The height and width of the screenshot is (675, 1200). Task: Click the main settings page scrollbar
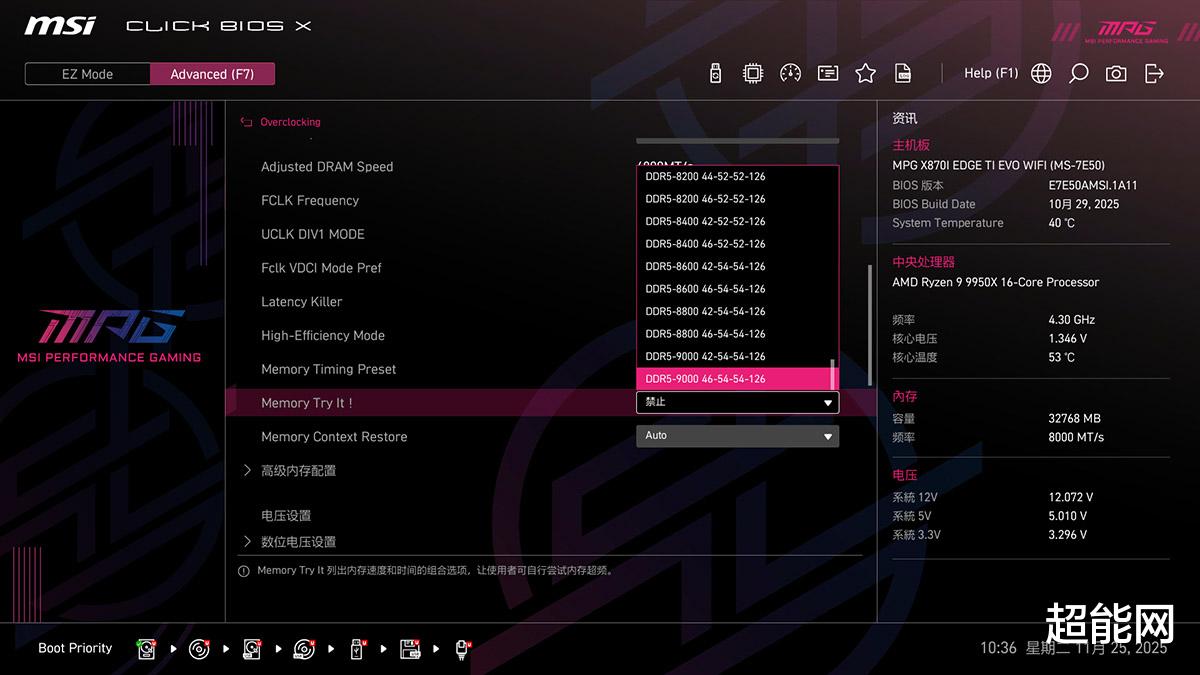point(869,325)
